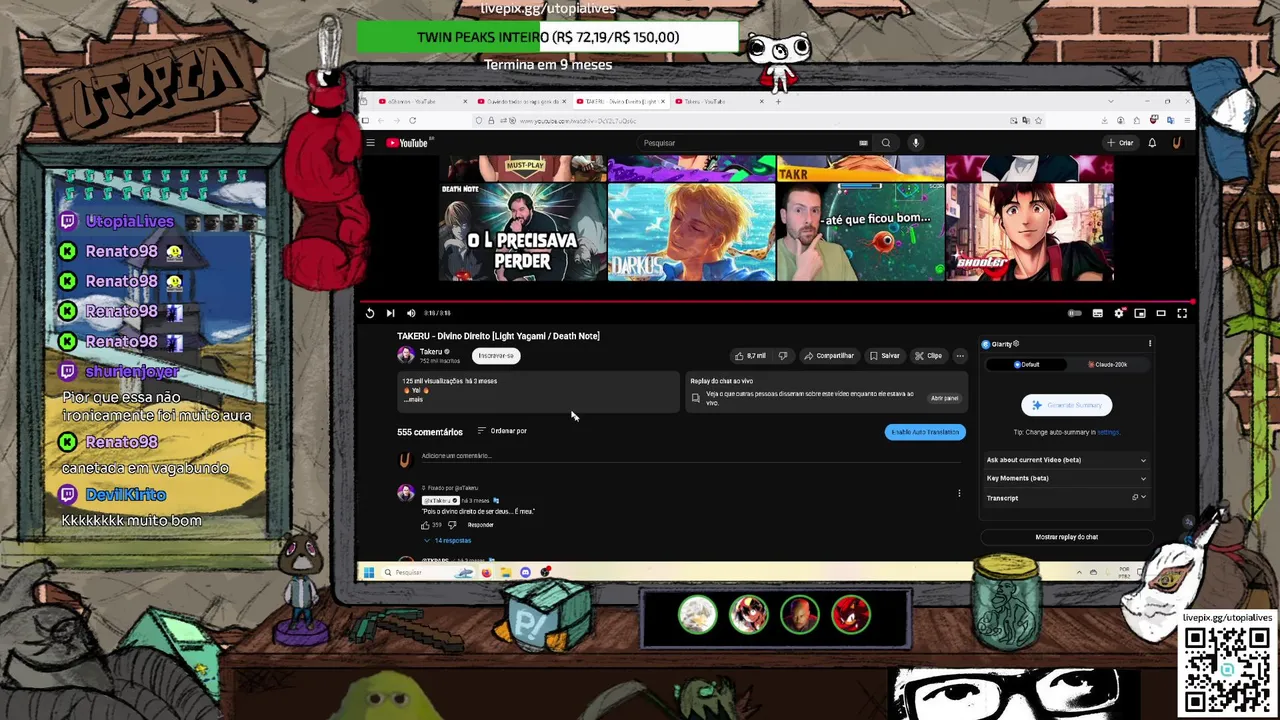Image resolution: width=1280 pixels, height=720 pixels.
Task: Open the account avatar menu in YouTube header
Action: (x=1176, y=143)
